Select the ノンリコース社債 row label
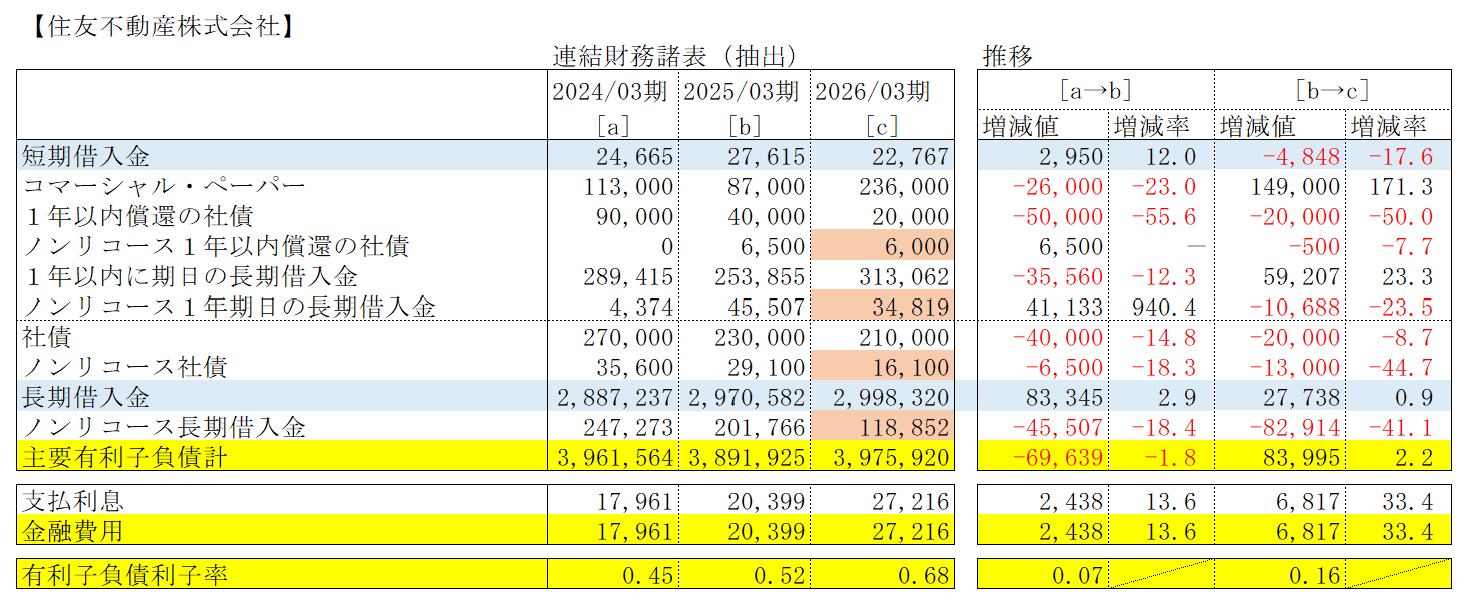1462x596 pixels. (x=124, y=368)
